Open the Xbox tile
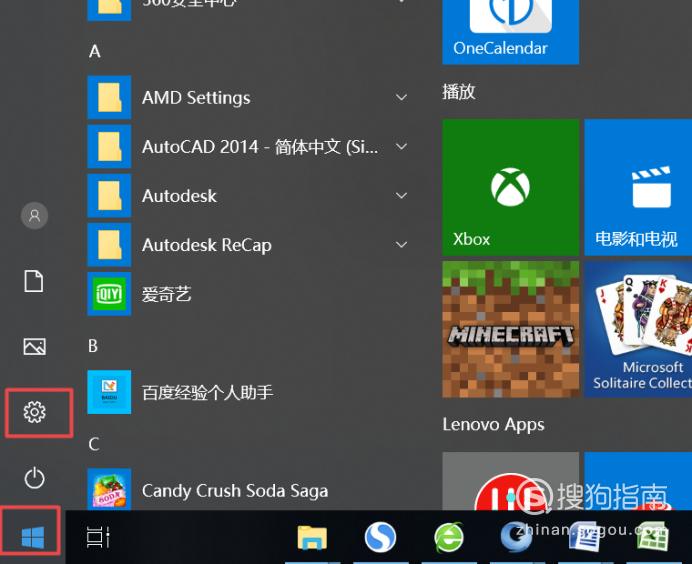Viewport: 692px width, 564px height. click(x=511, y=187)
